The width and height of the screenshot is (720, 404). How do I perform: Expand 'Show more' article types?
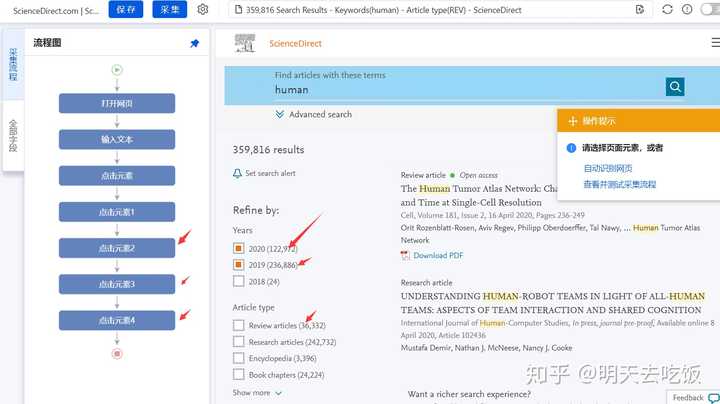[257, 393]
